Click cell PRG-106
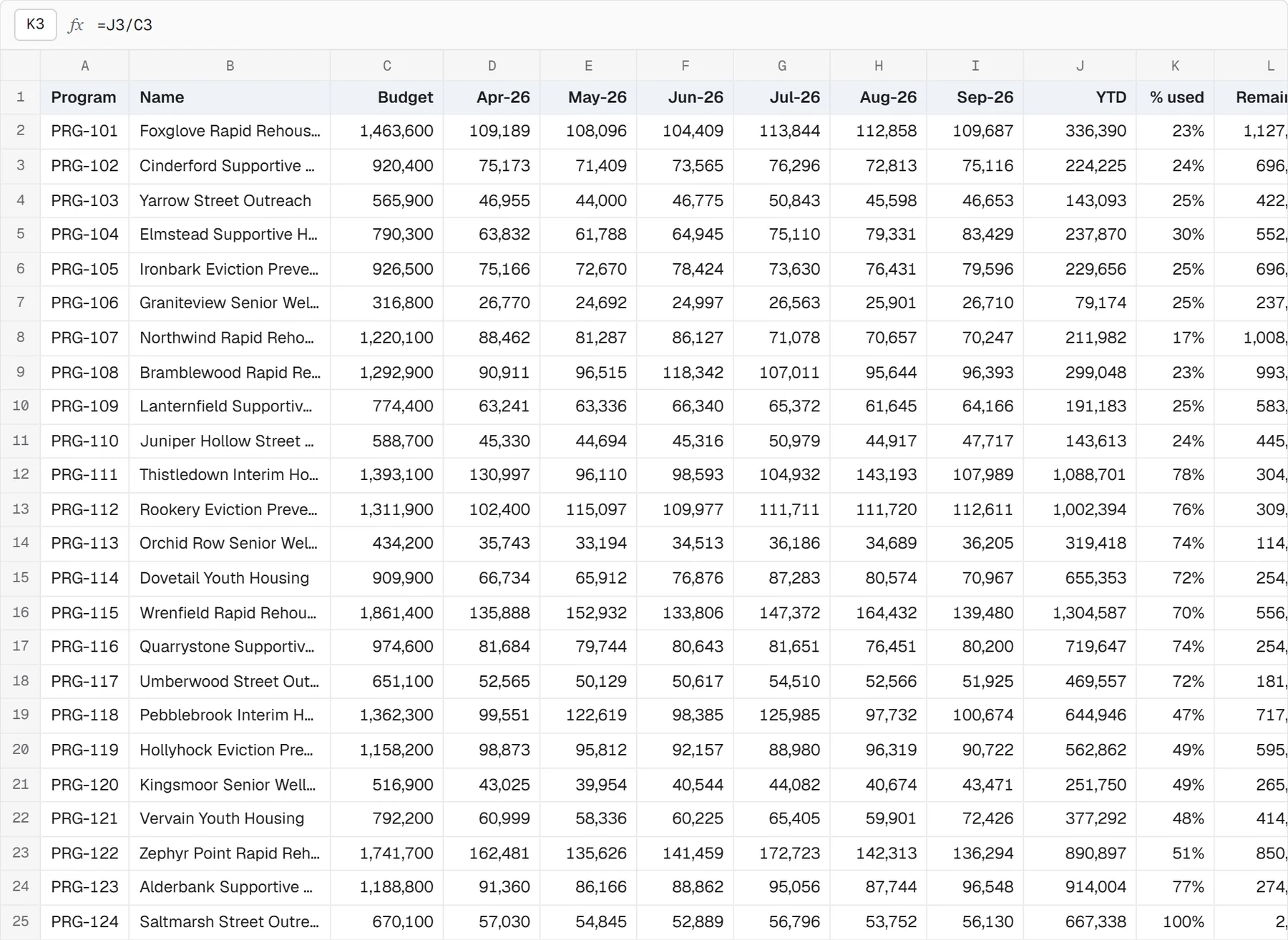 tap(84, 303)
